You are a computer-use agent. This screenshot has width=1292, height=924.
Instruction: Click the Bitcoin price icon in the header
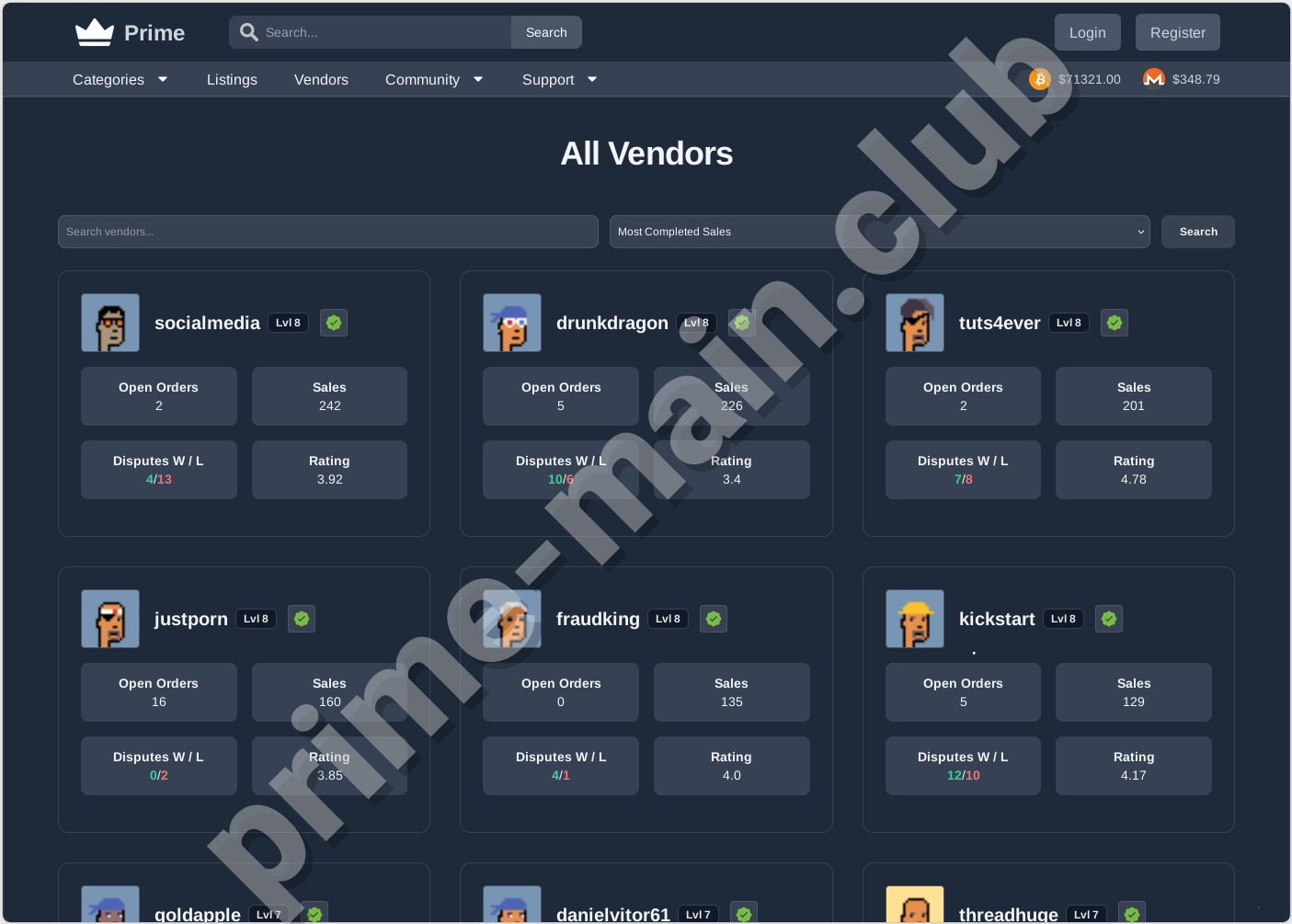1039,79
